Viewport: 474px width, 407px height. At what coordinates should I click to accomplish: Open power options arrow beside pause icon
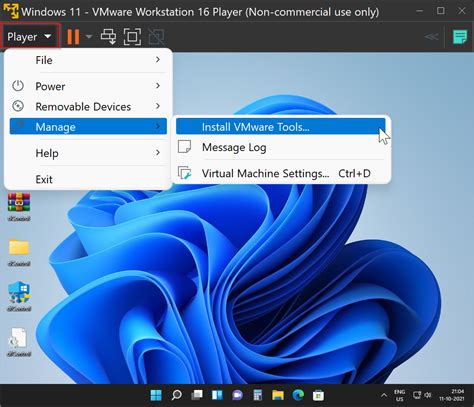click(89, 36)
